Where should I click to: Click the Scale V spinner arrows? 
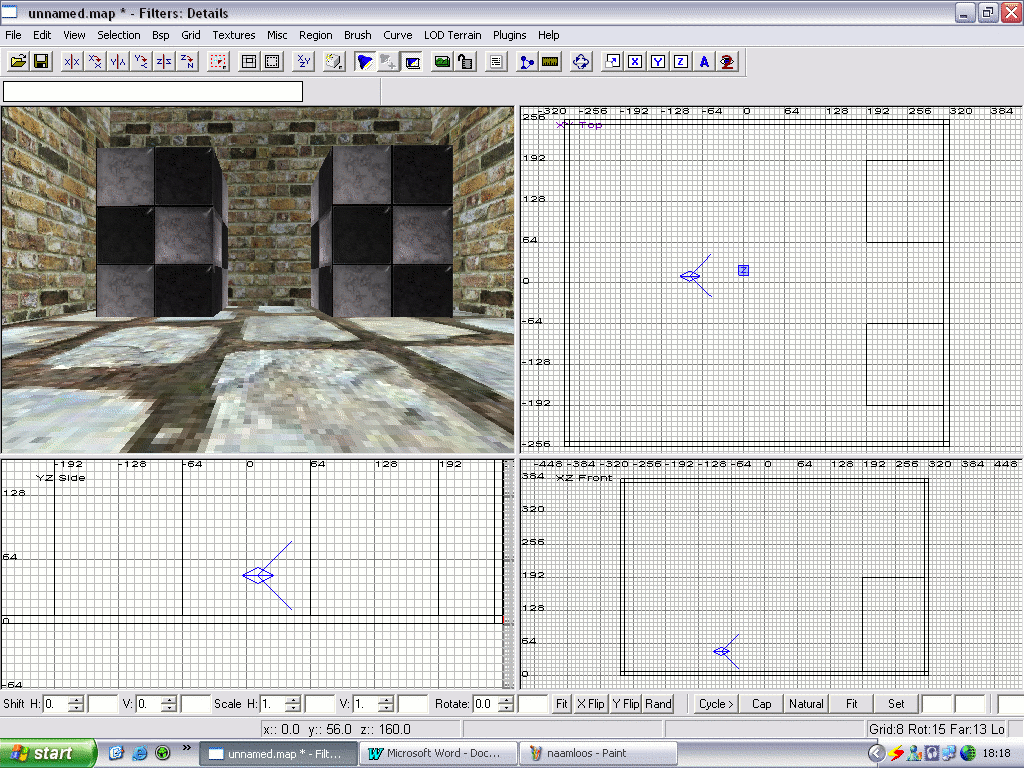click(x=386, y=704)
